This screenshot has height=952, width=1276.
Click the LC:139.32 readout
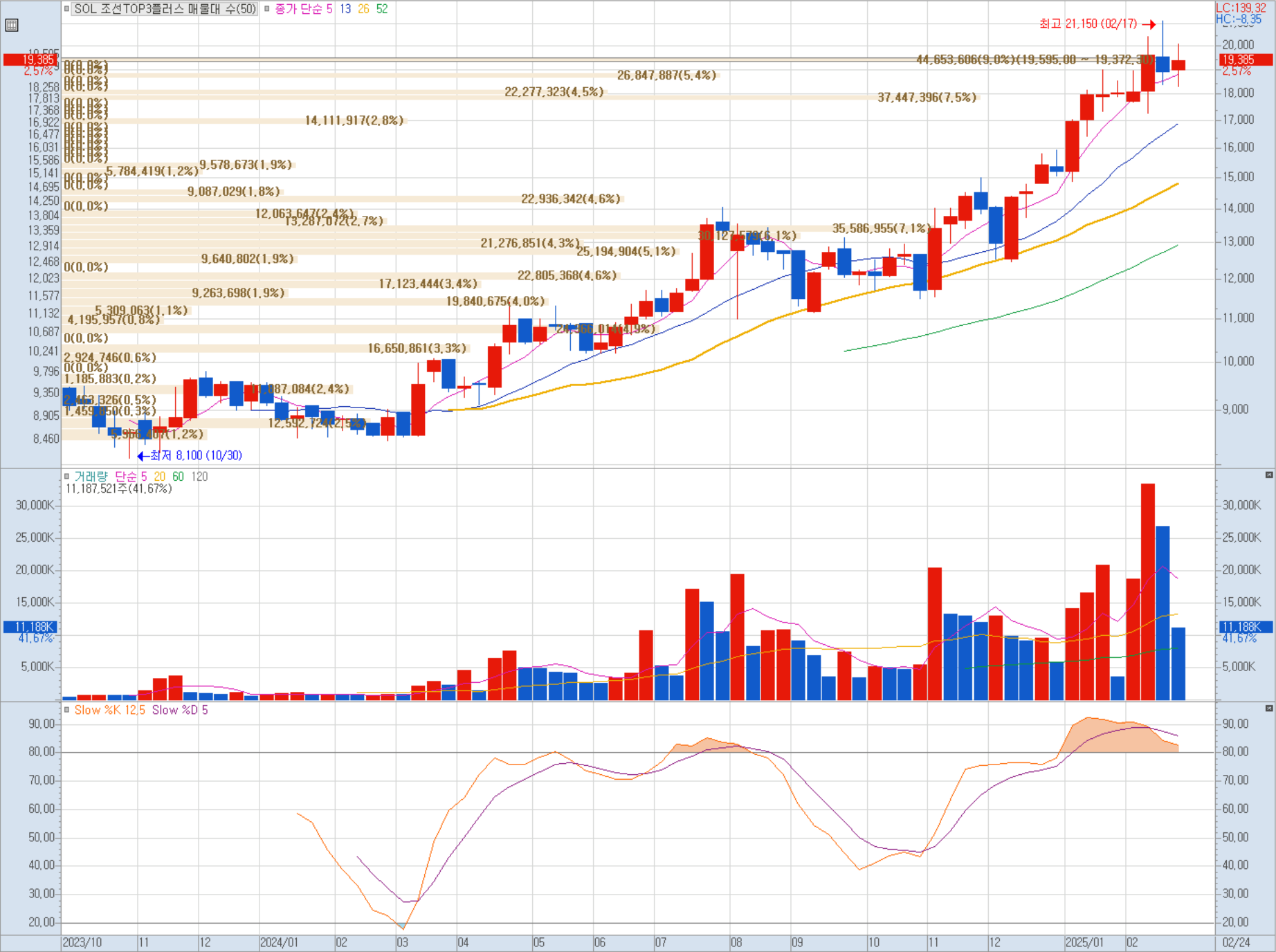[1241, 8]
